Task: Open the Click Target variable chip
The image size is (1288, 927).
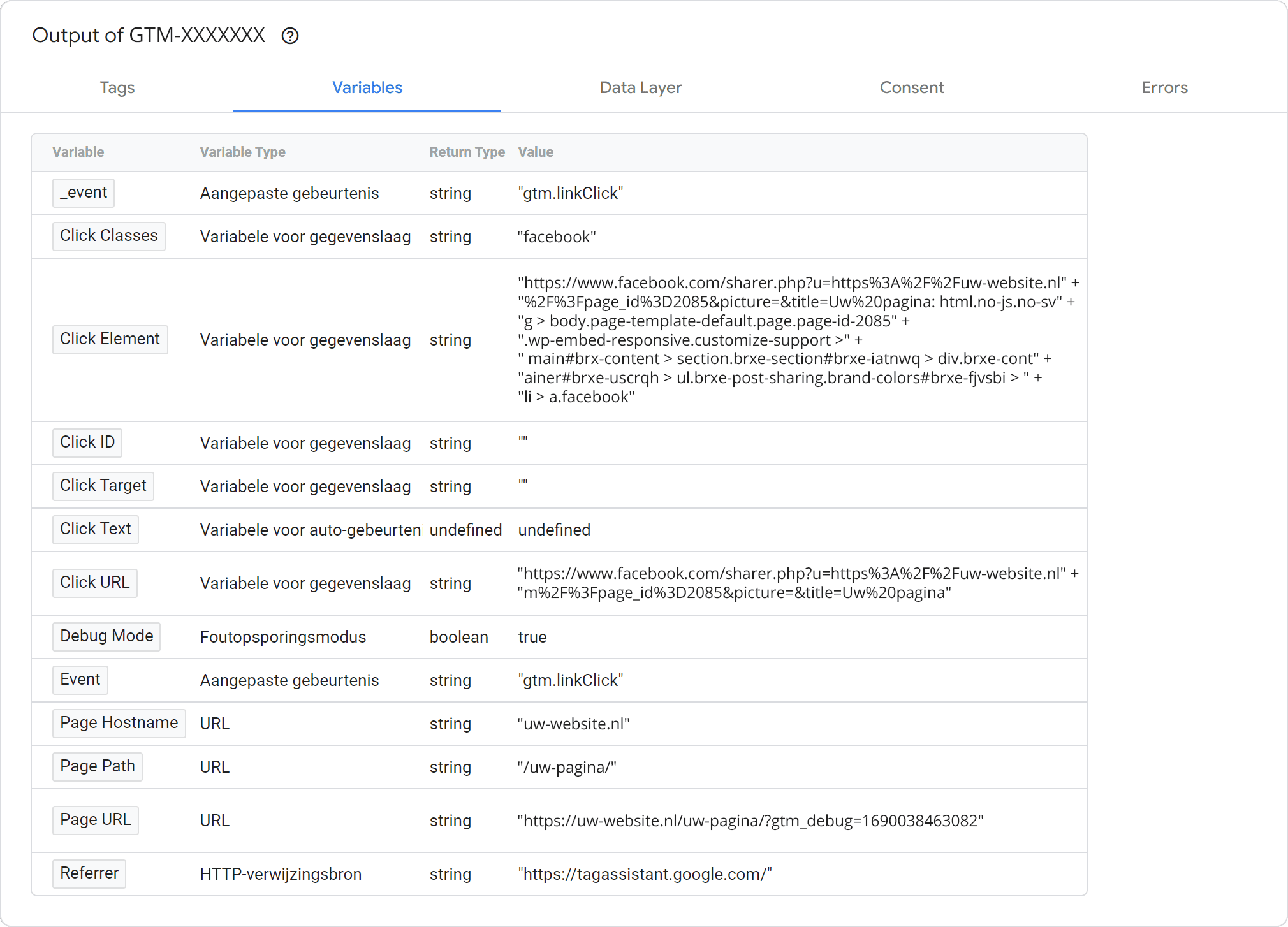Action: [103, 486]
